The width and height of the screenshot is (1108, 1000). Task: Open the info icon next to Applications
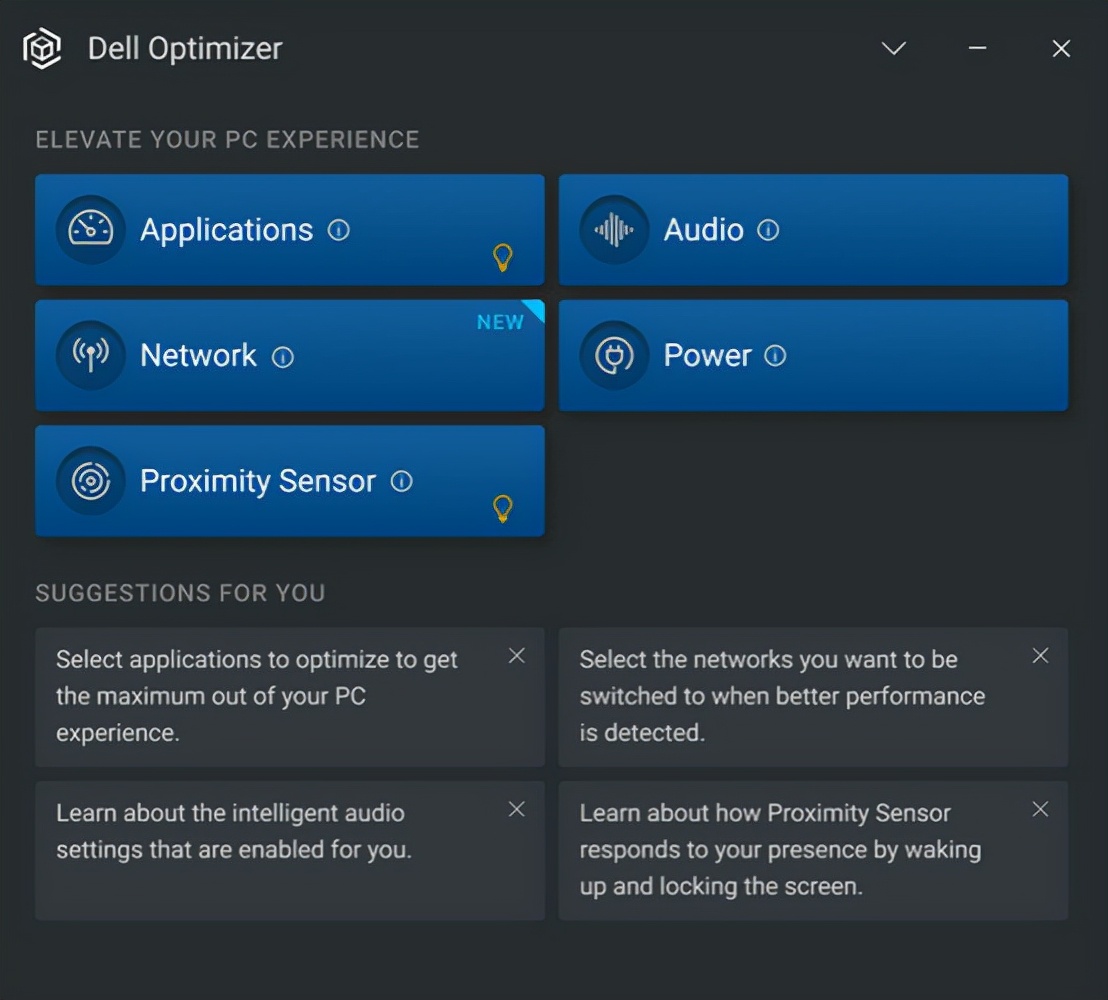[339, 230]
